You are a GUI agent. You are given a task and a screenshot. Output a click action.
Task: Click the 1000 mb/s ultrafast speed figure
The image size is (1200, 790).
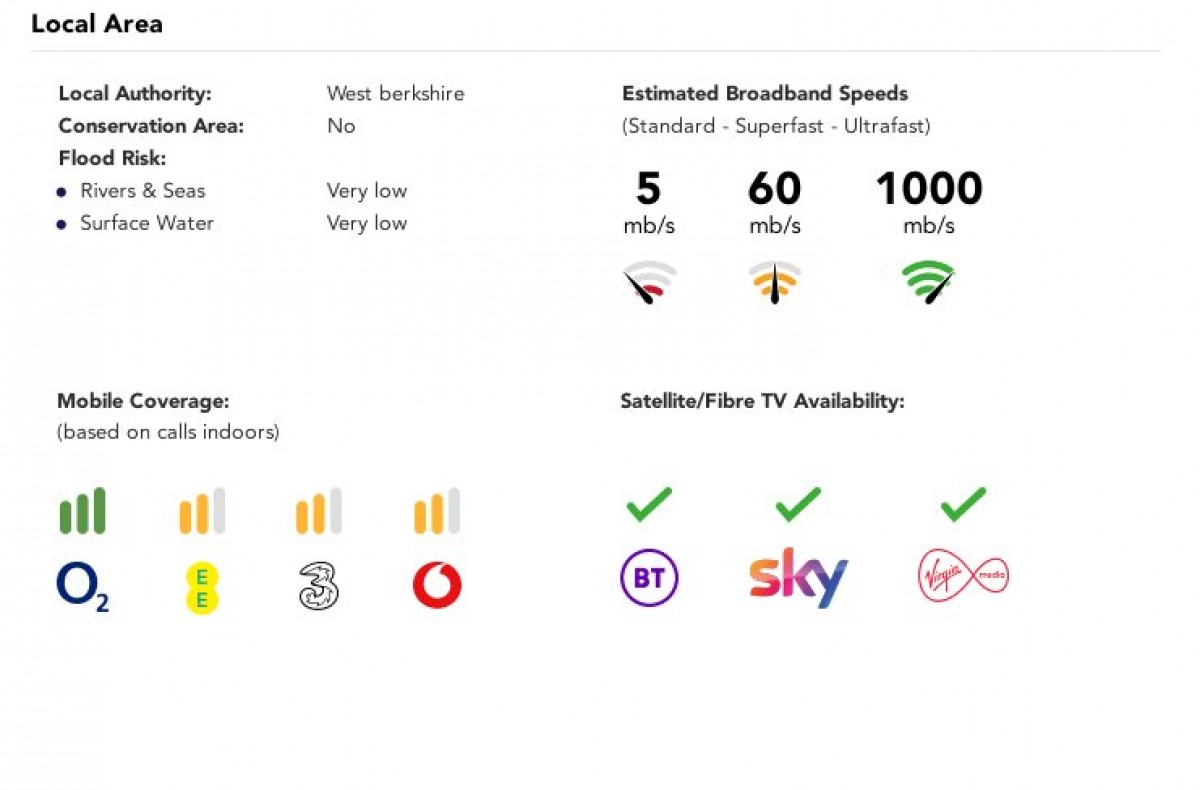tap(929, 189)
